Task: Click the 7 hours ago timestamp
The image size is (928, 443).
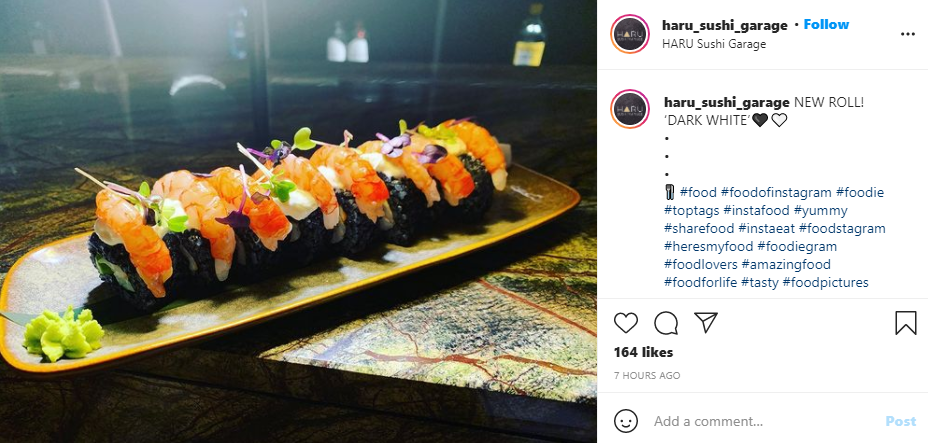Action: coord(647,376)
